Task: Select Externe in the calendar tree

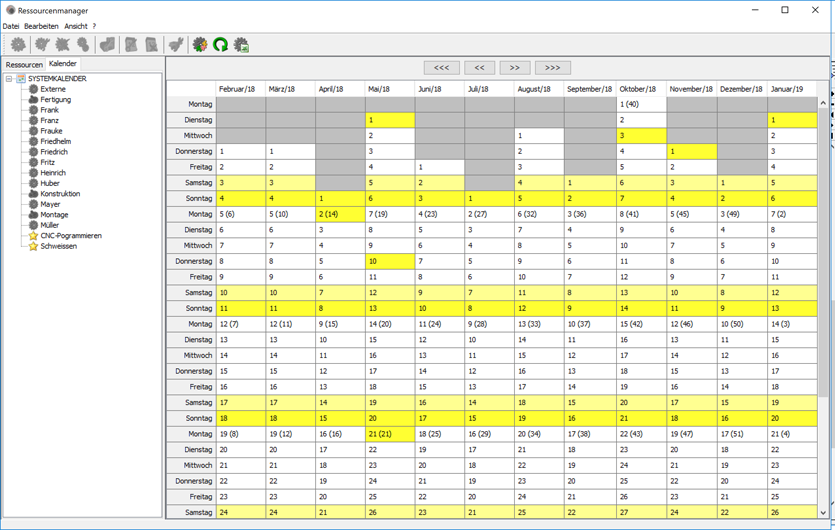Action: tap(53, 89)
